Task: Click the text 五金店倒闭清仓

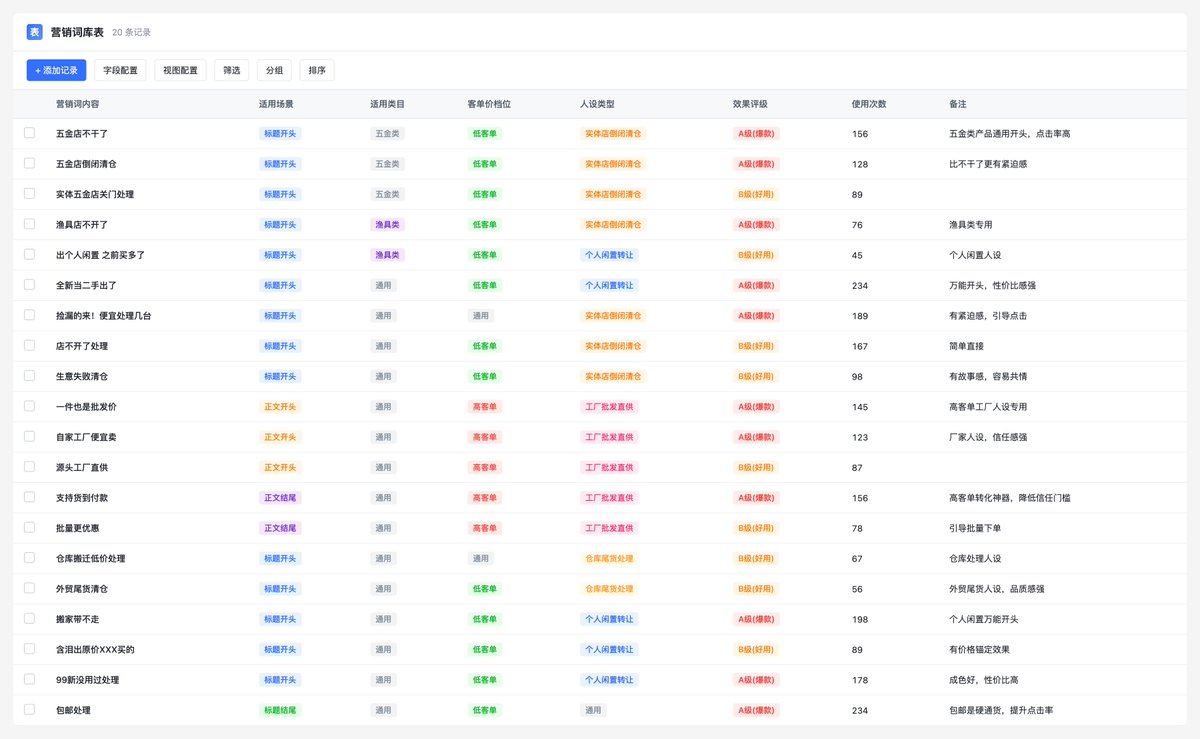Action: click(x=86, y=164)
